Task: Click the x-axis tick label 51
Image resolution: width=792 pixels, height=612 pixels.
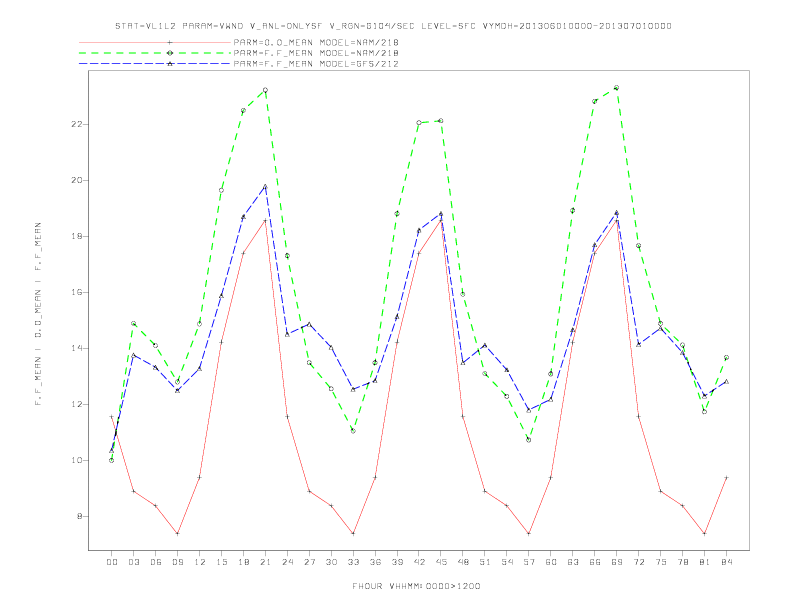Action: (x=485, y=562)
